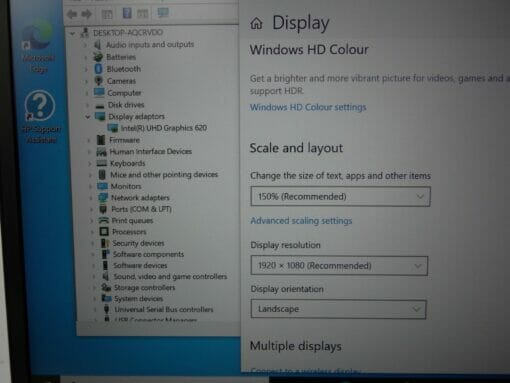Screen dimensions: 510x383
Task: Click the Scale and layout heading
Action: [296, 148]
